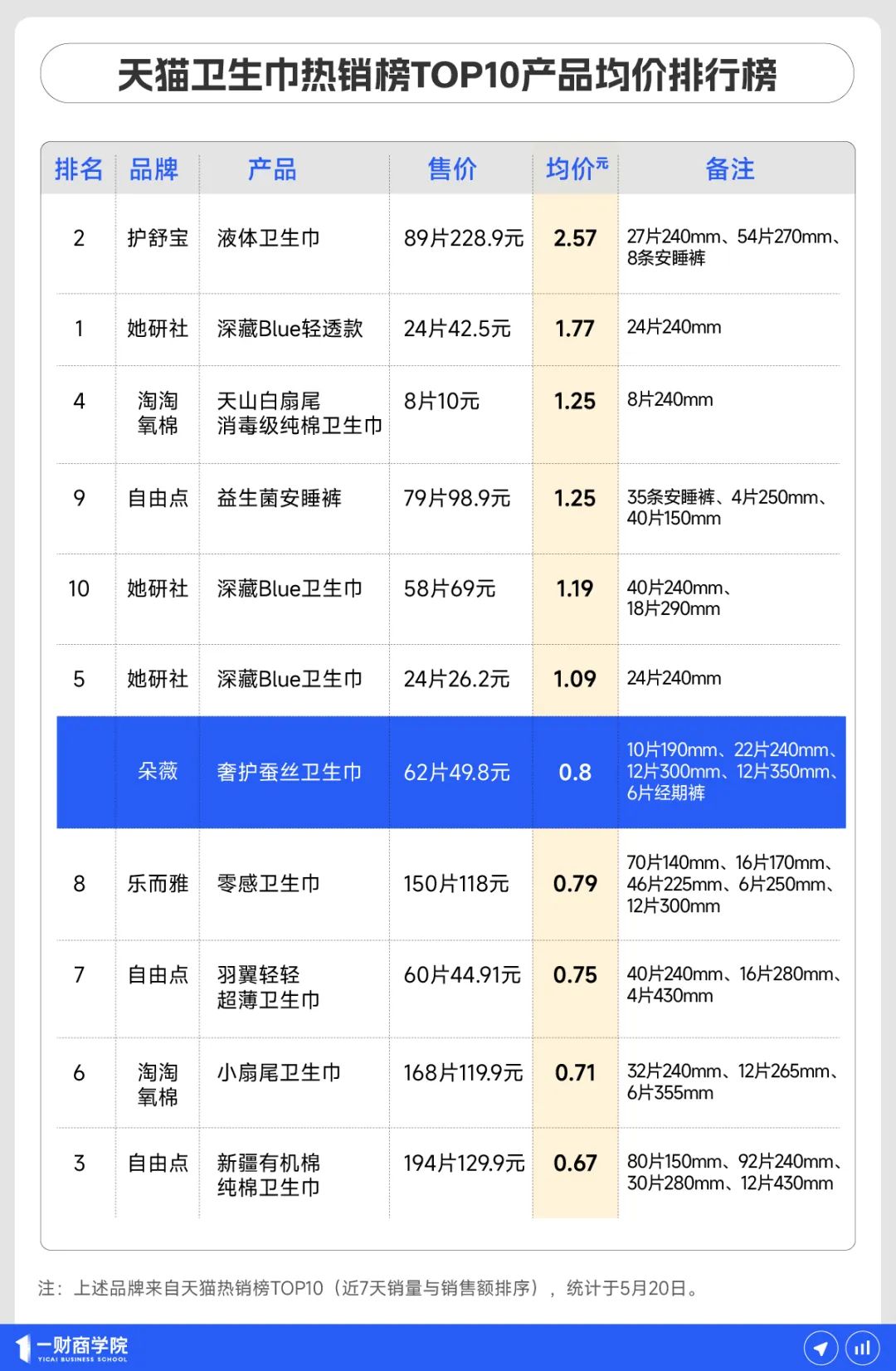
Task: Select the 液体卫生巾 product name
Action: pyautogui.click(x=269, y=238)
